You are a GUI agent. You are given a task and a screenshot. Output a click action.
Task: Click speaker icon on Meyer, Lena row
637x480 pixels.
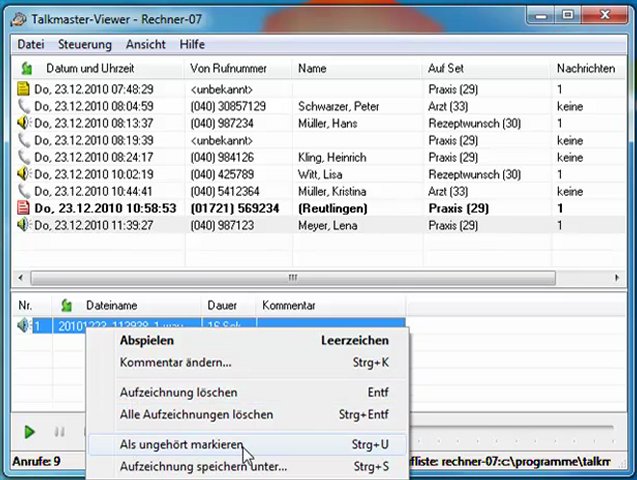(24, 225)
